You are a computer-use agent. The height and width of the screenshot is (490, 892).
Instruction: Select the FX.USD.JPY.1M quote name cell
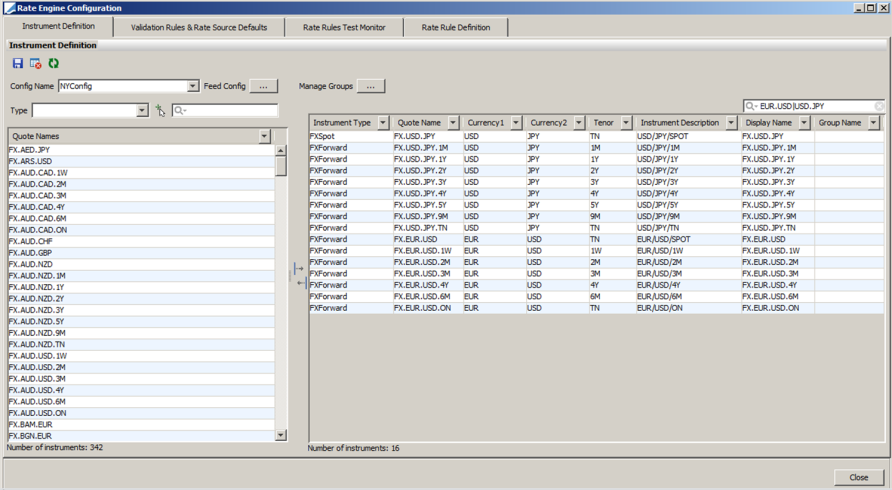(x=427, y=147)
